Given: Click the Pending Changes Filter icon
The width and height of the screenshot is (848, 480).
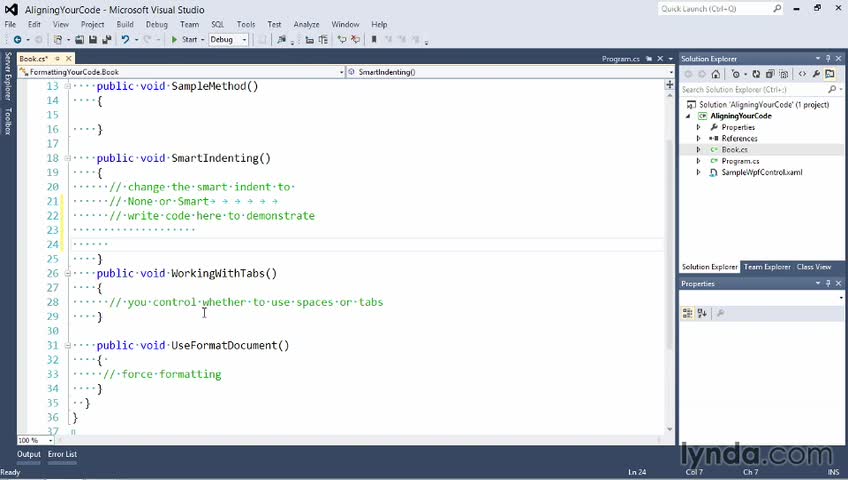Looking at the screenshot, I should click(736, 74).
